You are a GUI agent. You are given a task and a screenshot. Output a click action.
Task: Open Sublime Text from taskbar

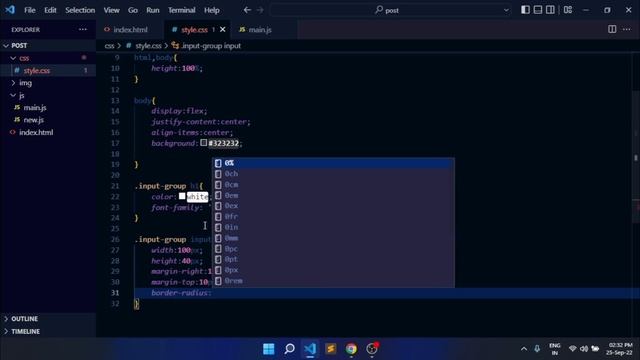[331, 349]
